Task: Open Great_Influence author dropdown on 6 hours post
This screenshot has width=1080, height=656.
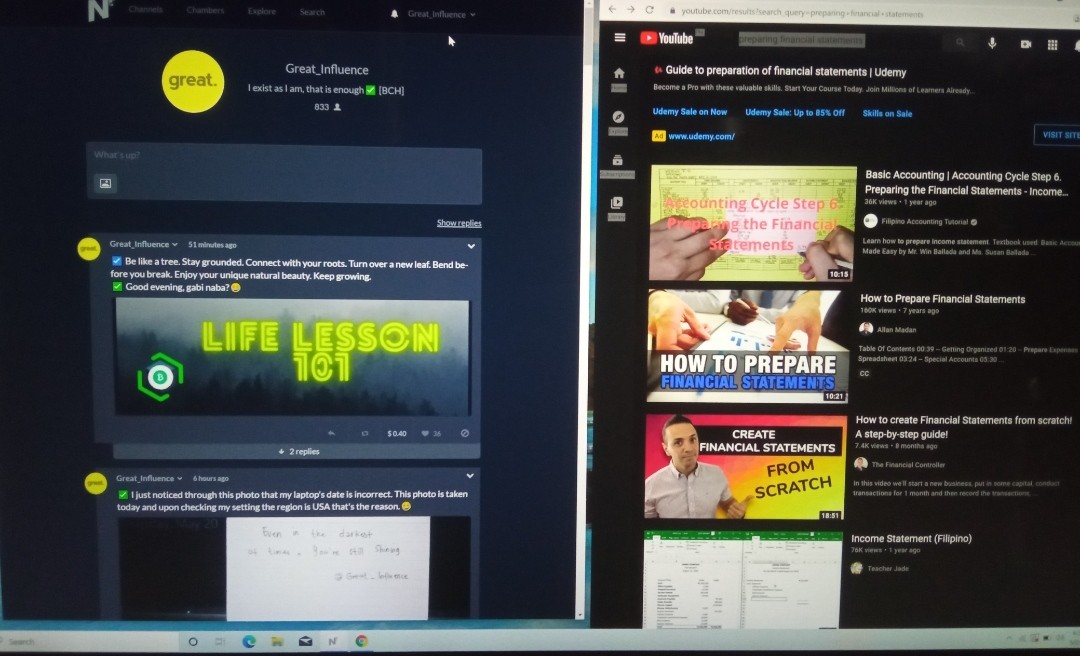Action: click(149, 478)
